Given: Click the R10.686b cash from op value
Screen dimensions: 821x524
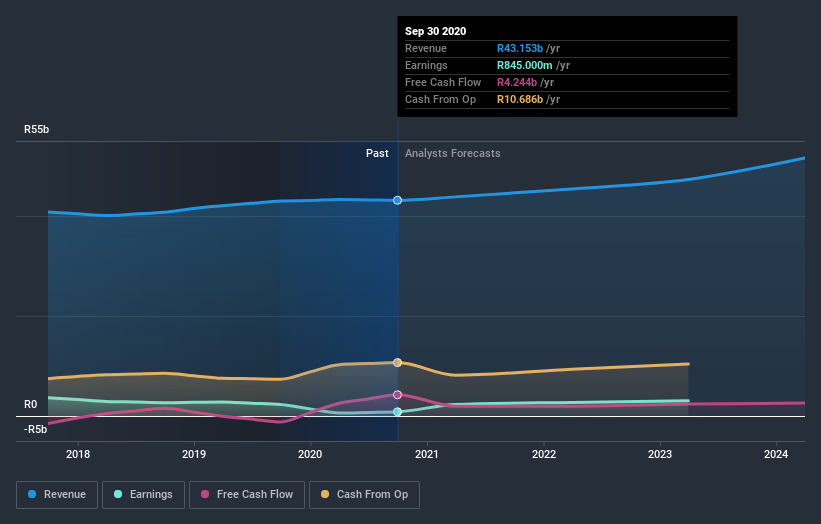Looking at the screenshot, I should [x=520, y=99].
